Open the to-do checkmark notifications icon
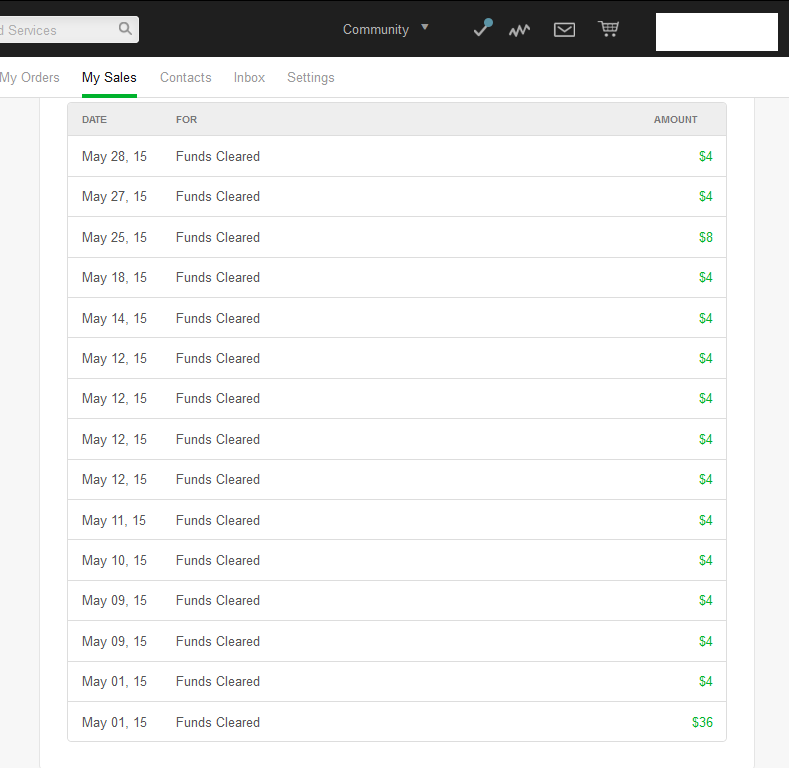Screen dimensions: 789x768 tap(482, 29)
